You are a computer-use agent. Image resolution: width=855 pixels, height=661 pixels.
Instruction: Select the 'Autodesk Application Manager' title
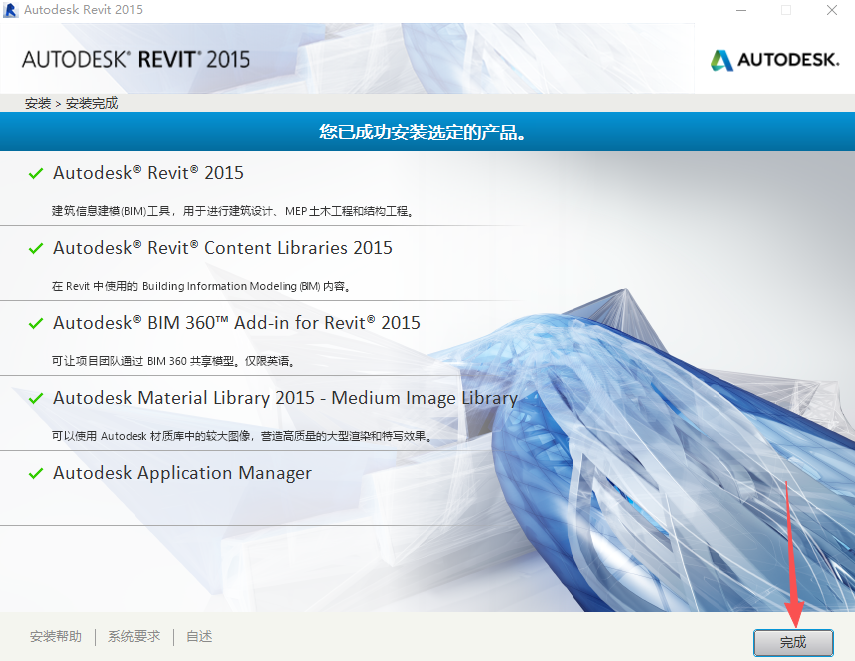[182, 473]
